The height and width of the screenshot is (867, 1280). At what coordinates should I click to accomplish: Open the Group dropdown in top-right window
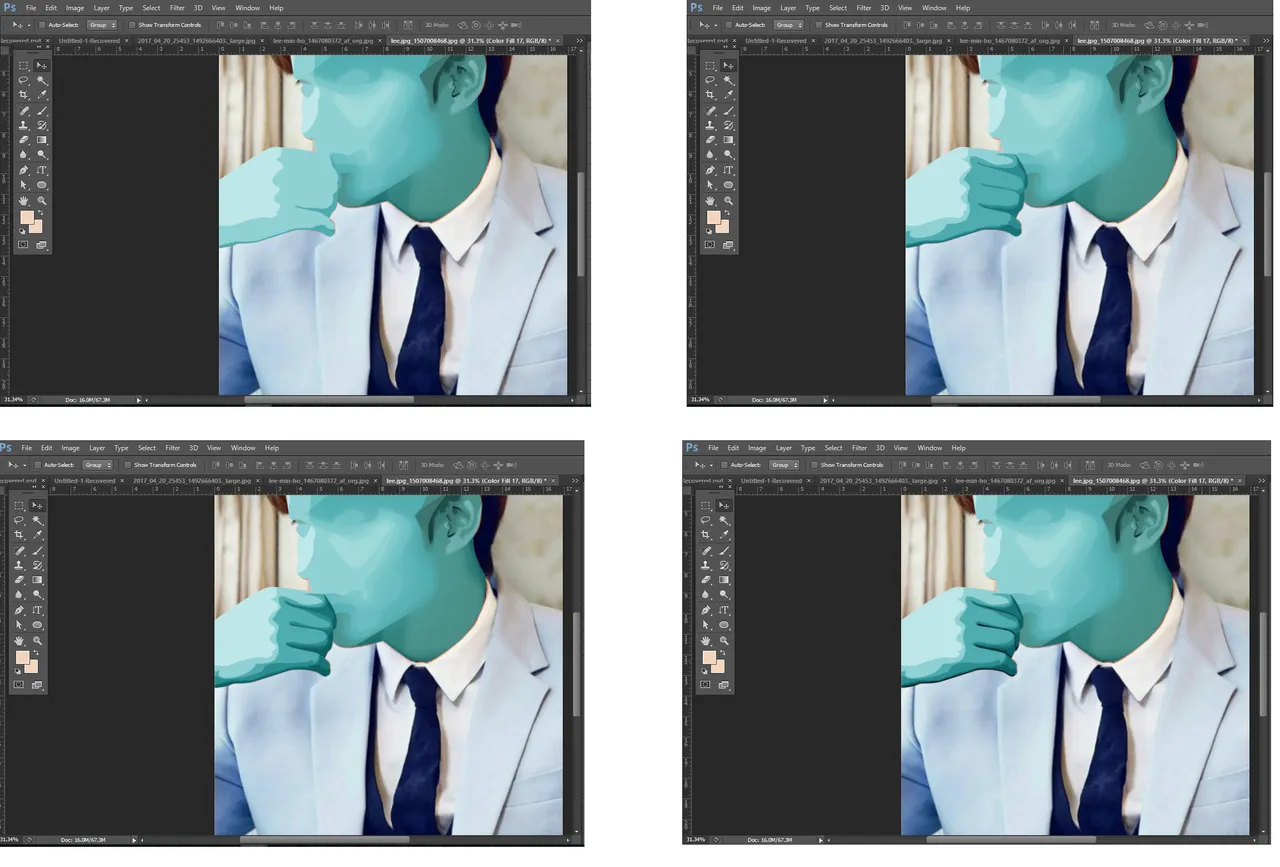(788, 25)
